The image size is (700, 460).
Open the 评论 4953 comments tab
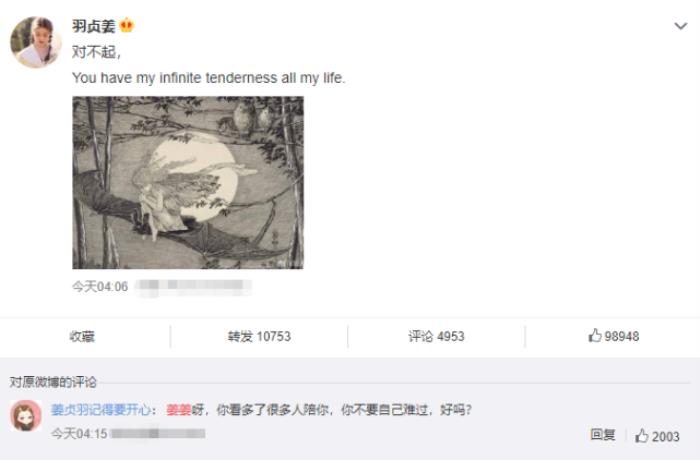point(436,336)
